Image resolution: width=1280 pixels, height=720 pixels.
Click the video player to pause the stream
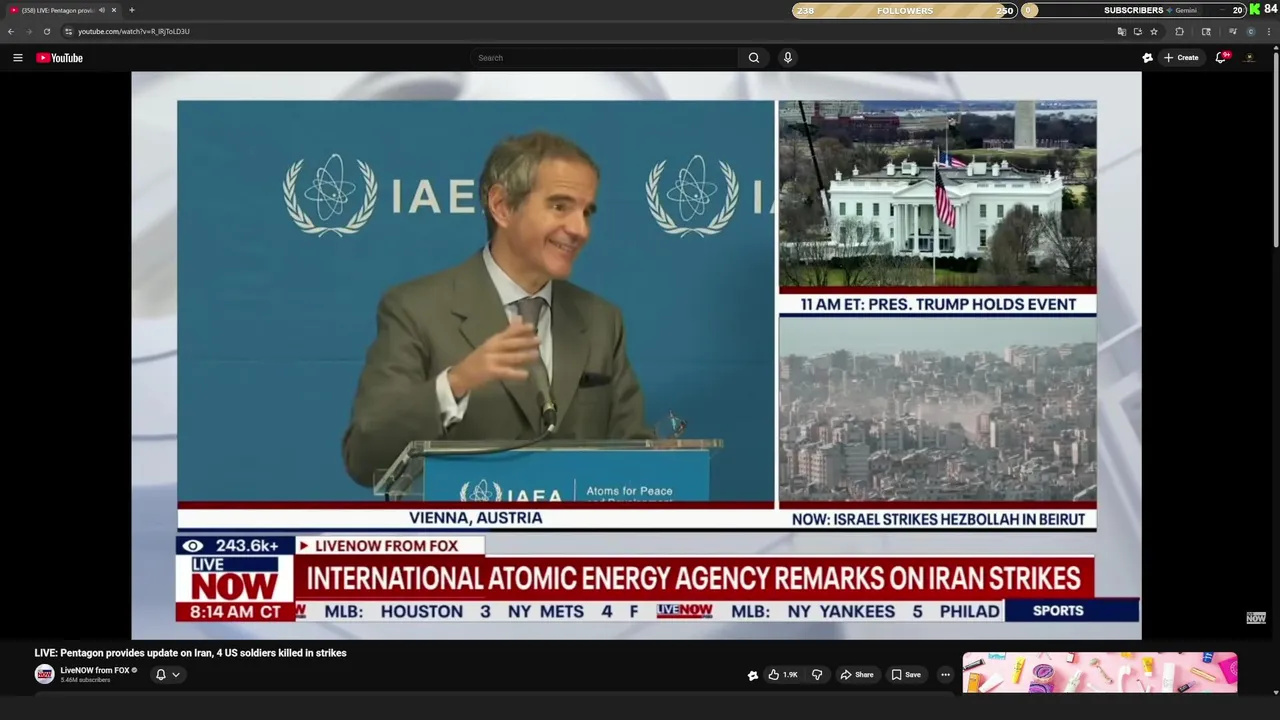tap(636, 355)
